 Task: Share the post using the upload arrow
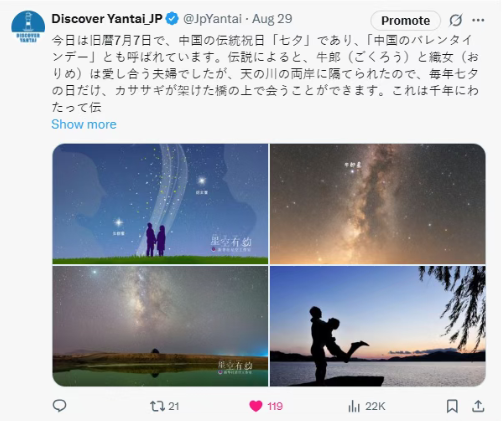point(478,406)
